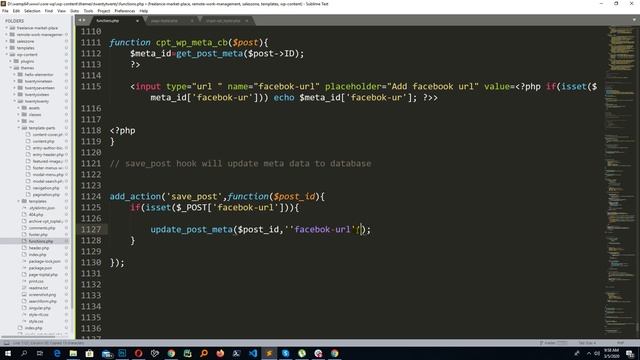Open the File menu
The image size is (640, 360).
point(5,11)
